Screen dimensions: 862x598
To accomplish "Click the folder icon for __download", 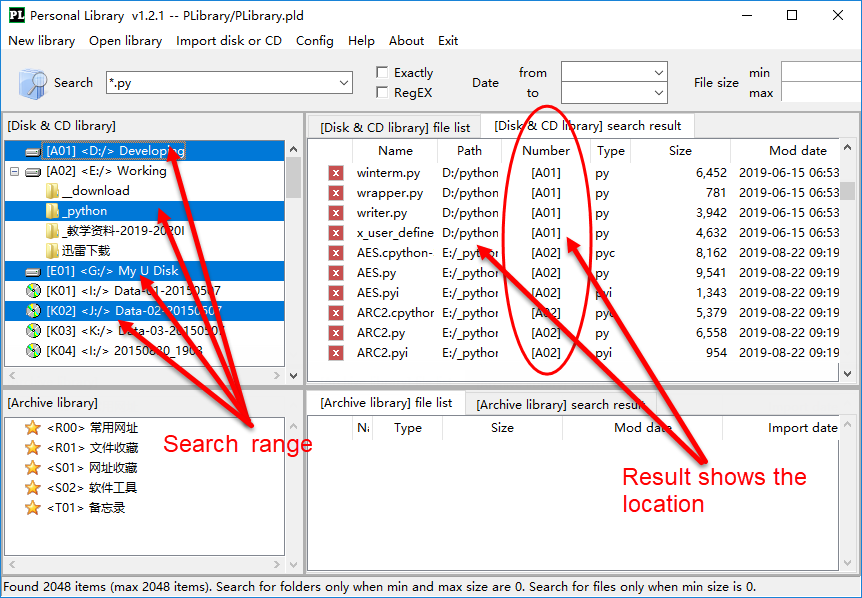I will (x=52, y=191).
